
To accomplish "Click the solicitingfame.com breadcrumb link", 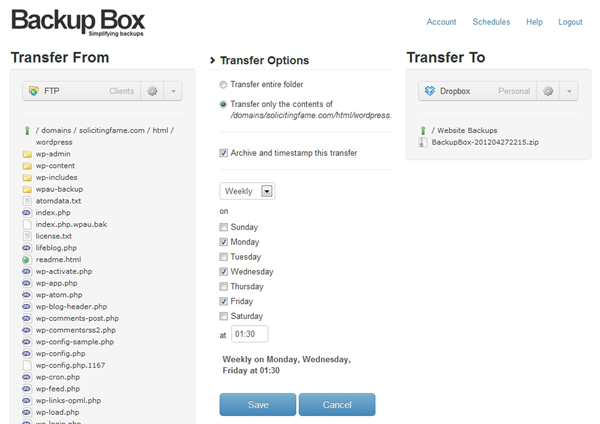I will click(112, 130).
